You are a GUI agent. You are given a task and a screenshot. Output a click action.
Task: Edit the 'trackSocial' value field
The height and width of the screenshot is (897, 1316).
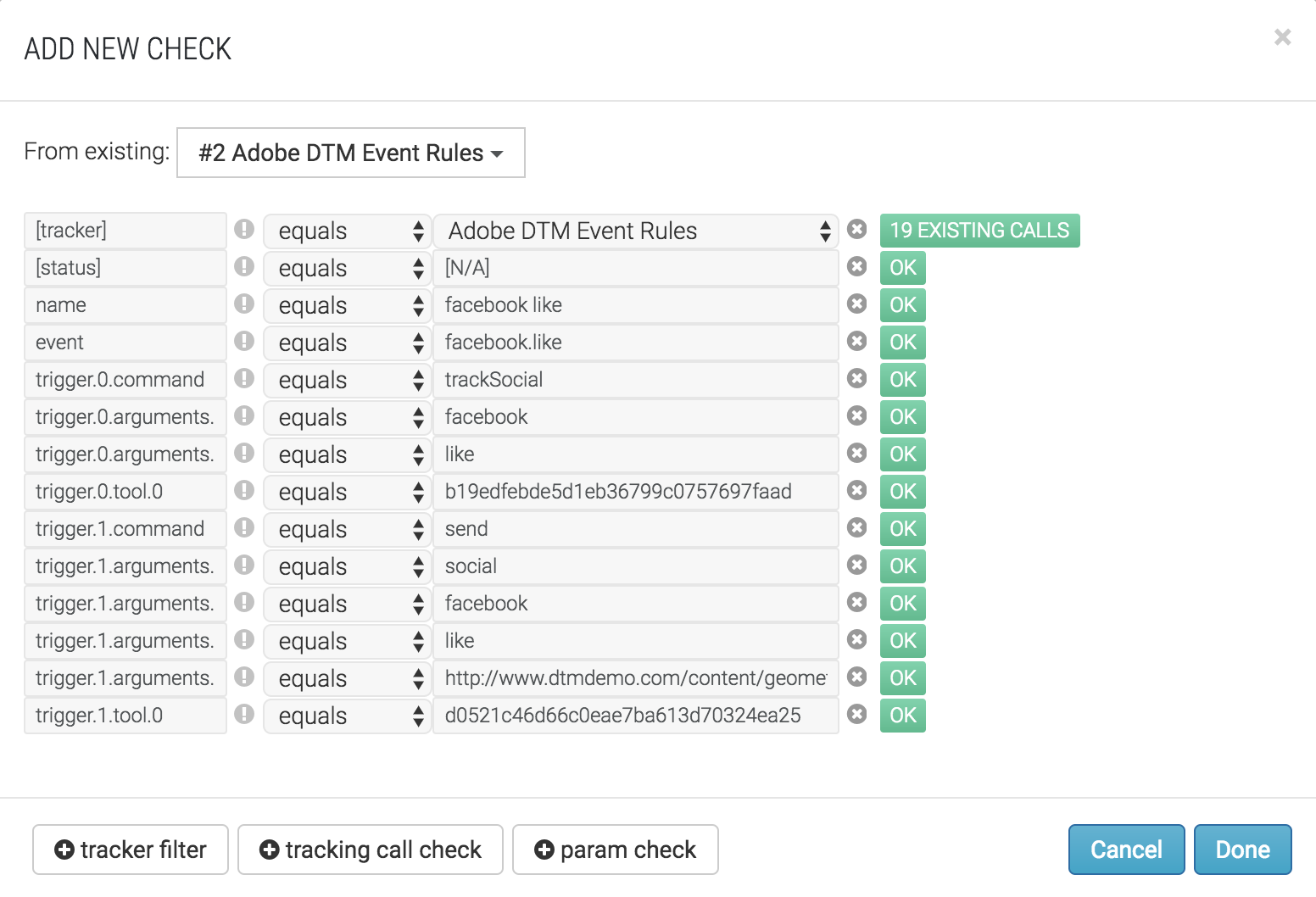coord(636,380)
